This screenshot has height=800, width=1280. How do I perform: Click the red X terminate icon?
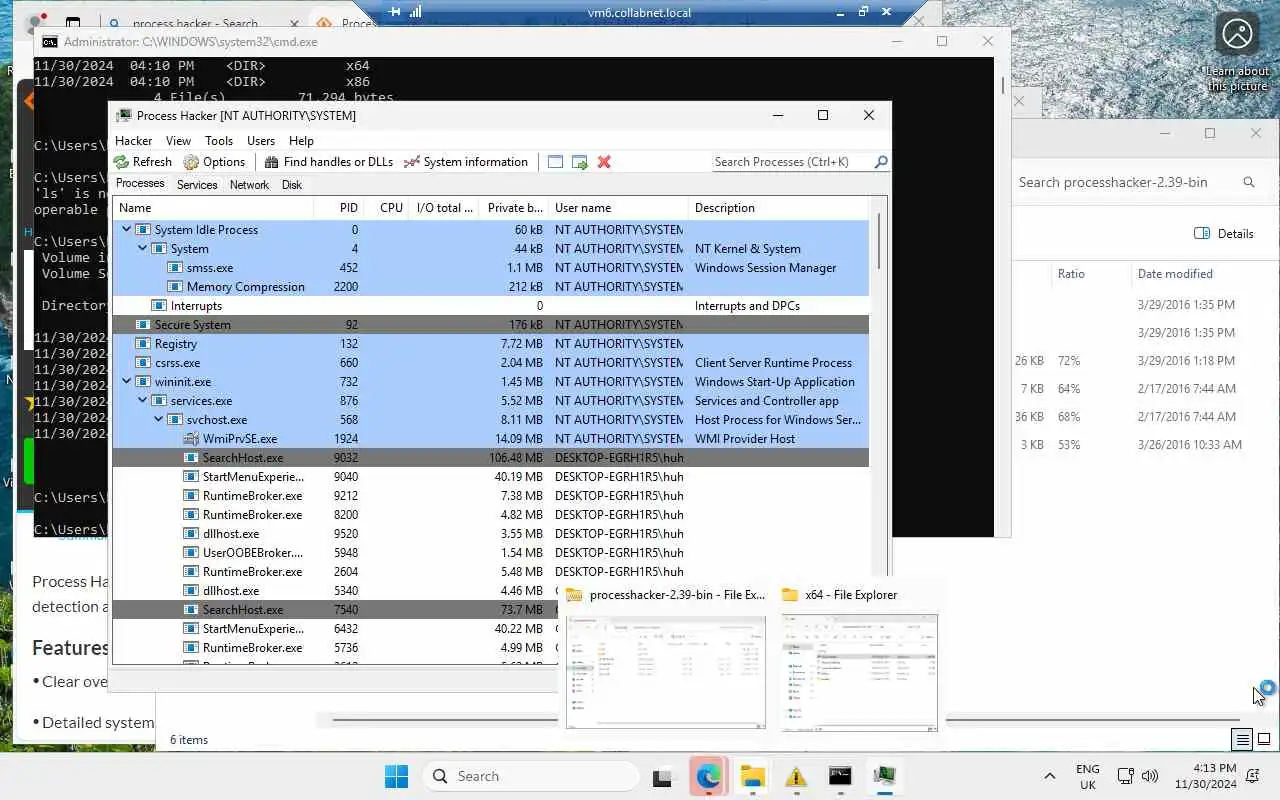click(604, 162)
